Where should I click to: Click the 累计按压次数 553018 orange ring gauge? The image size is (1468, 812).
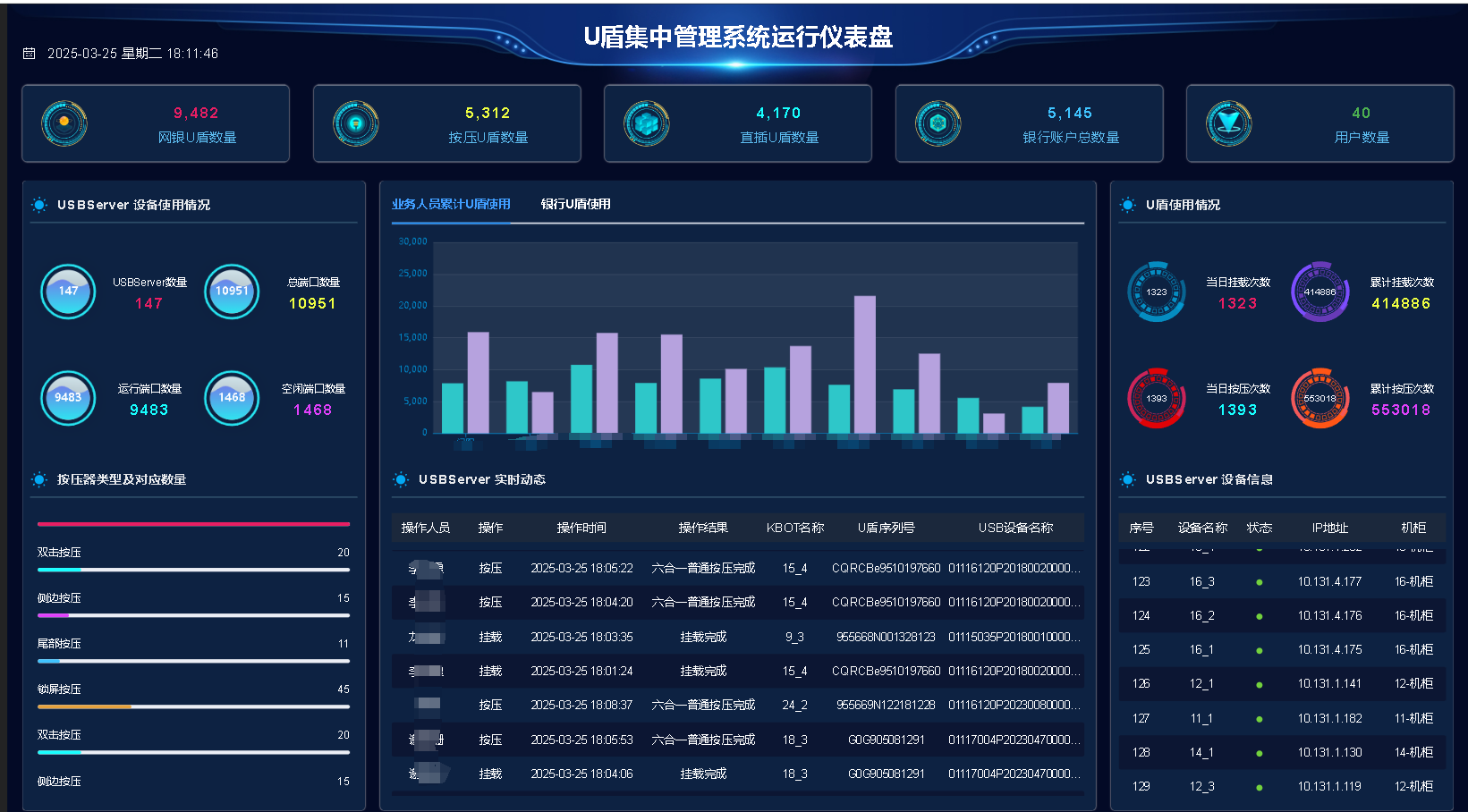1320,398
